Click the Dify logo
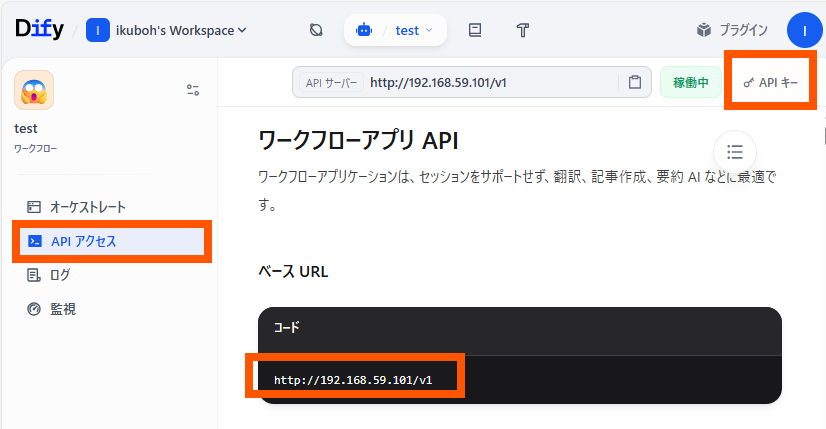 (x=40, y=30)
